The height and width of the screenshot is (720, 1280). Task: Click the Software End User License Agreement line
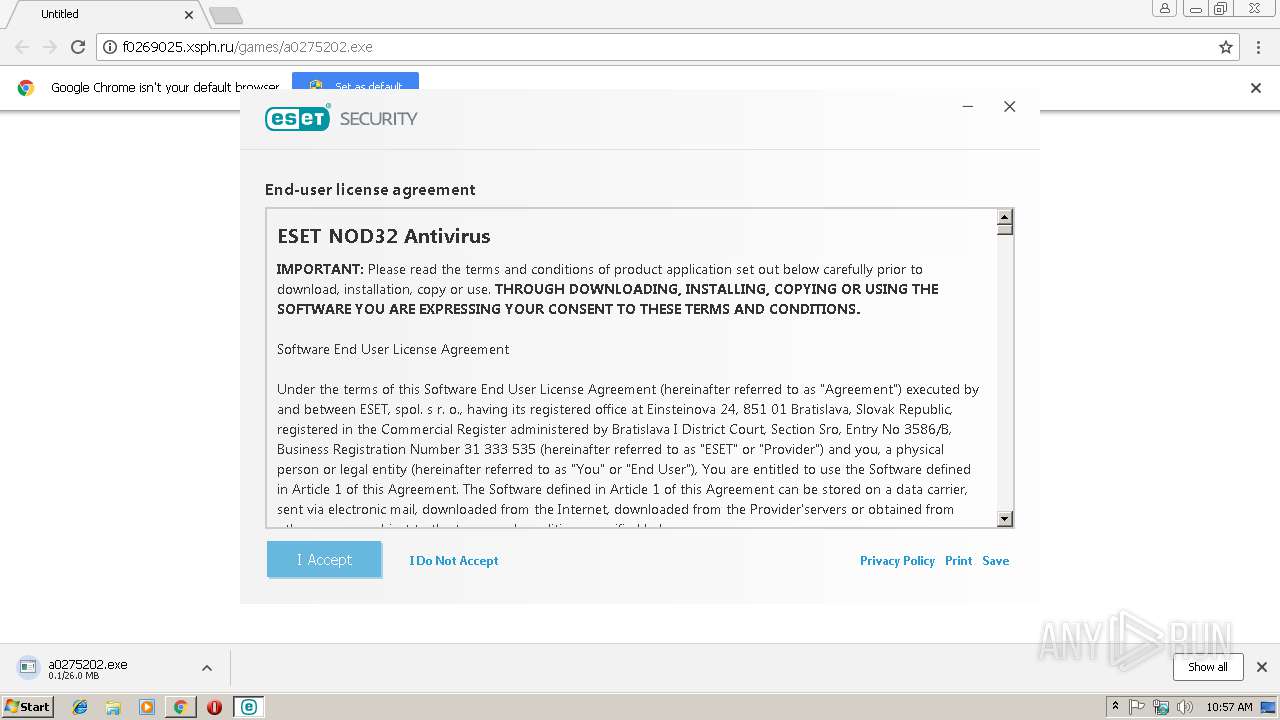tap(393, 349)
